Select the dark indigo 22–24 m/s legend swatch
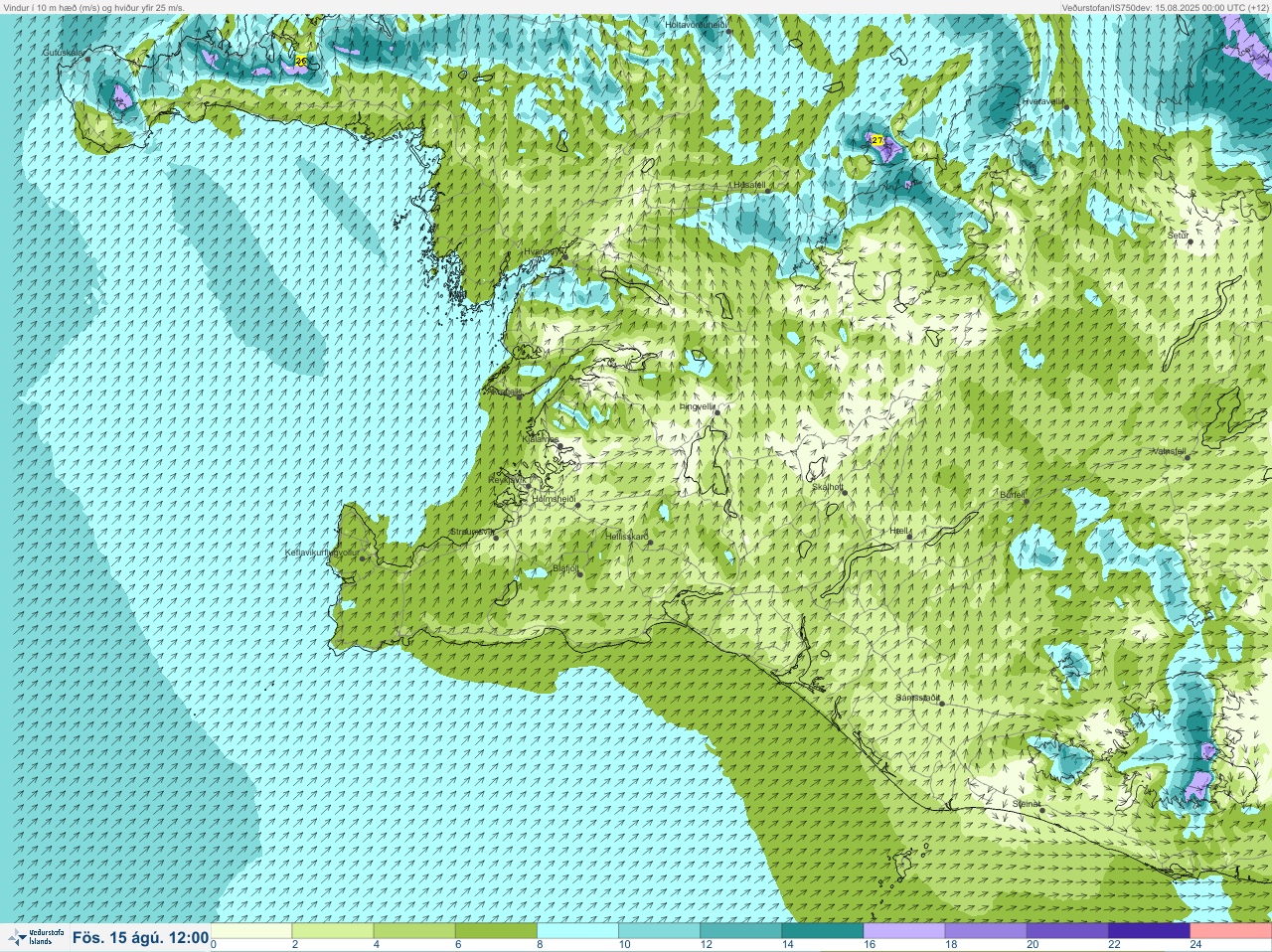The image size is (1272, 952). tap(1149, 931)
